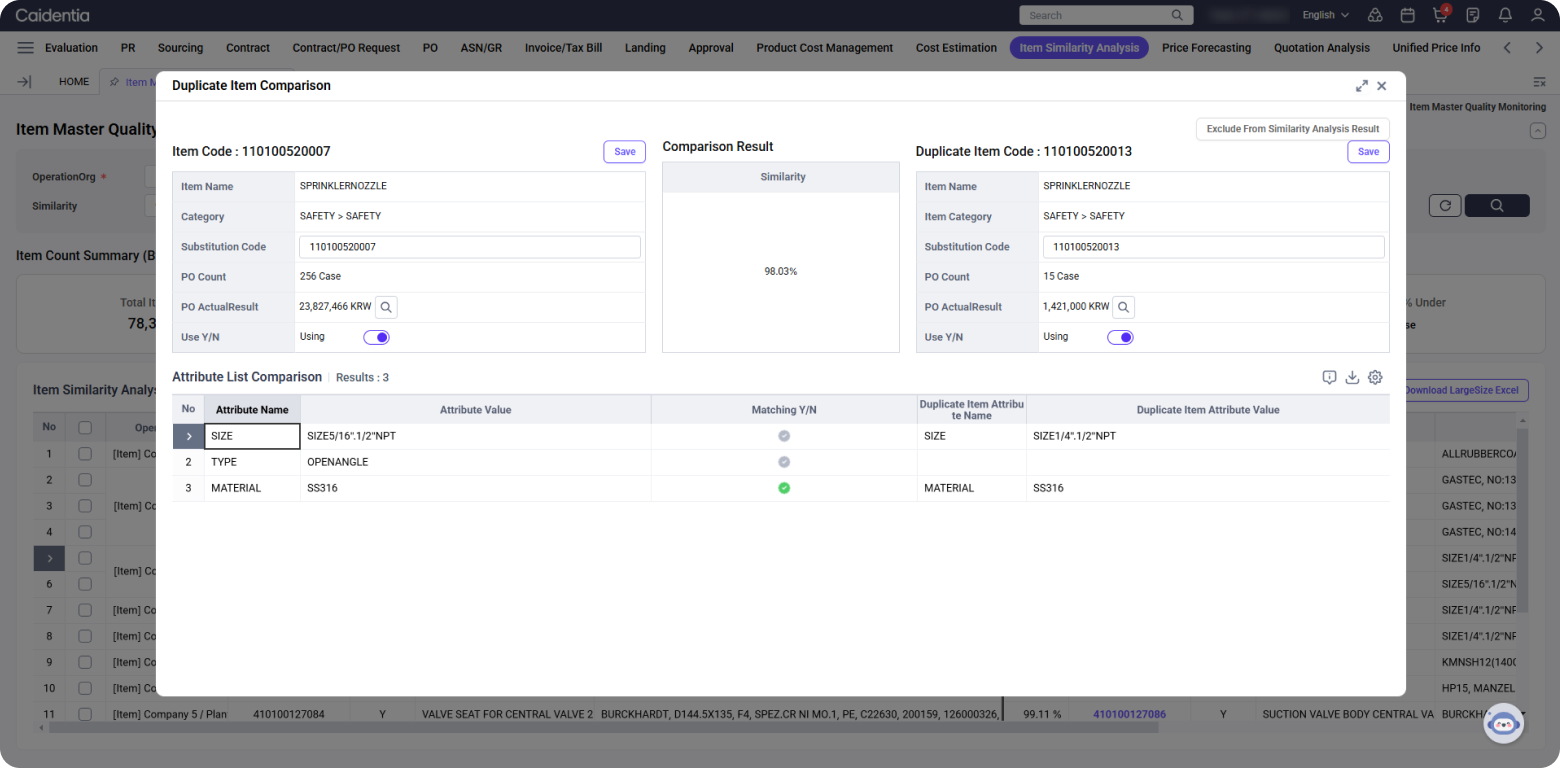Expand the SIZE row arrow in attribute table
This screenshot has height=768, width=1560.
[x=188, y=436]
